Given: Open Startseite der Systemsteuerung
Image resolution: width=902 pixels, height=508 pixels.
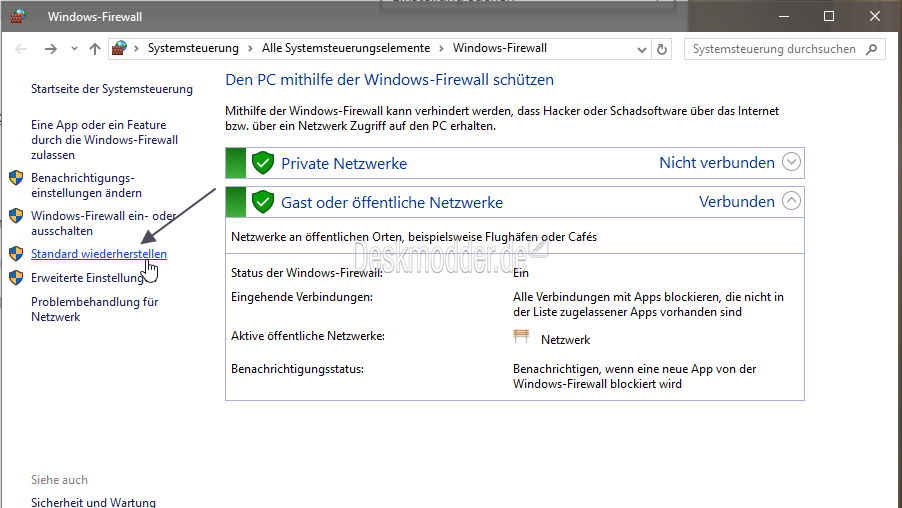Looking at the screenshot, I should pos(112,89).
